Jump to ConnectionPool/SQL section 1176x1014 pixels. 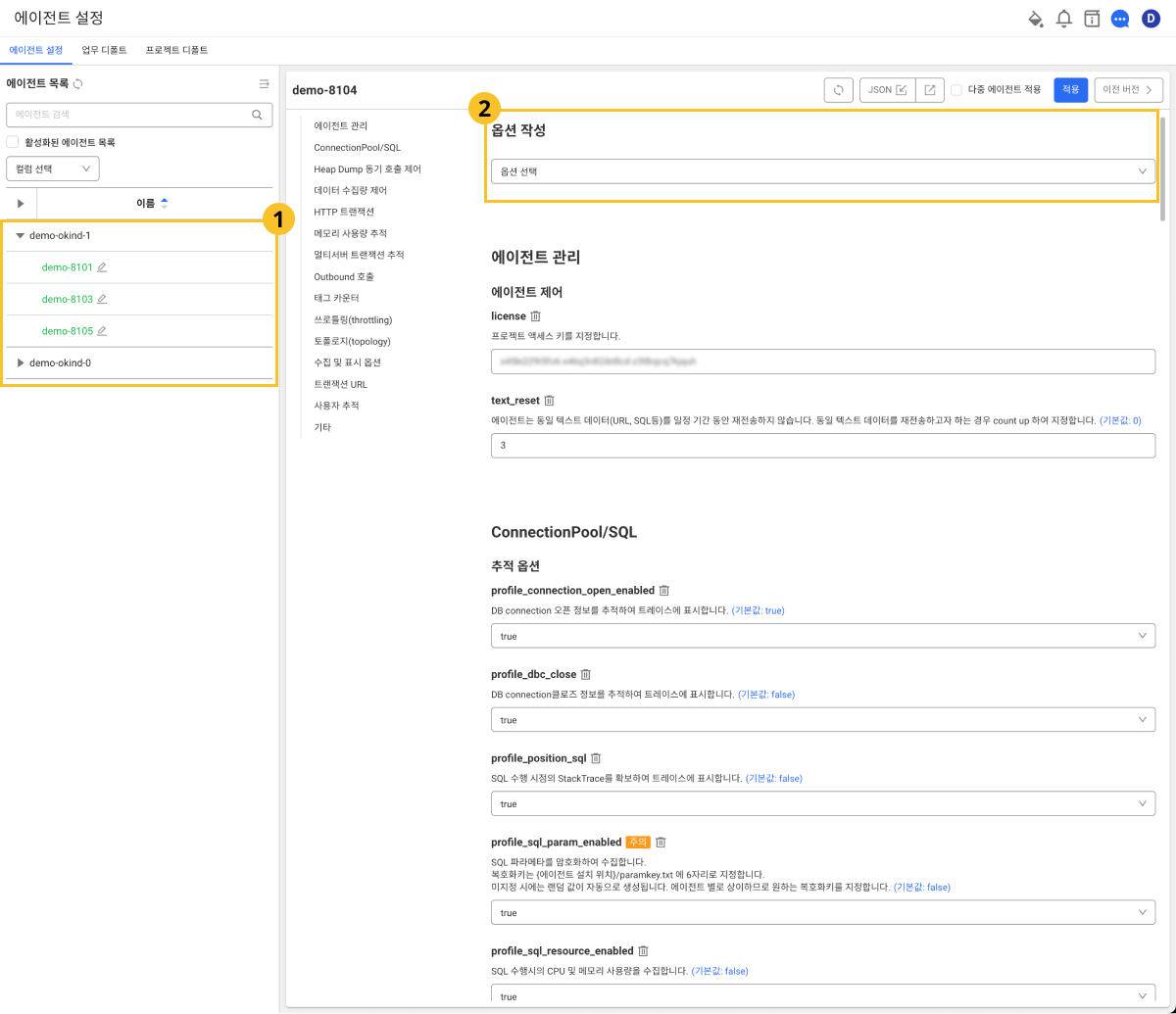click(x=357, y=148)
